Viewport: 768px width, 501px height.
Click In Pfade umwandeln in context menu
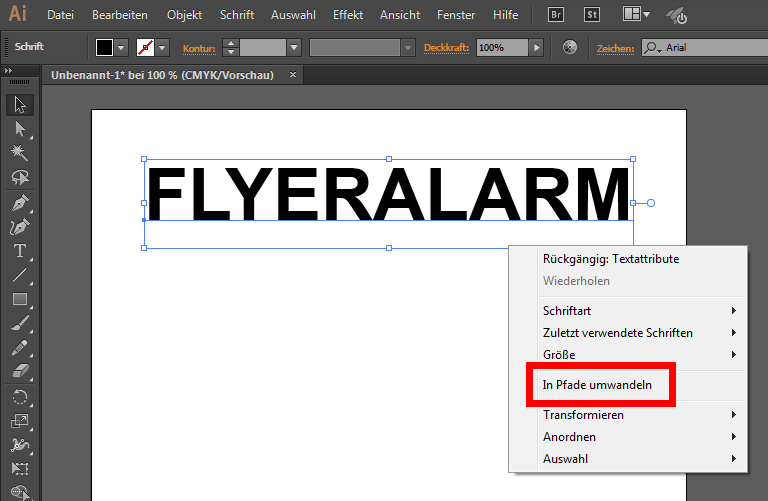600,385
